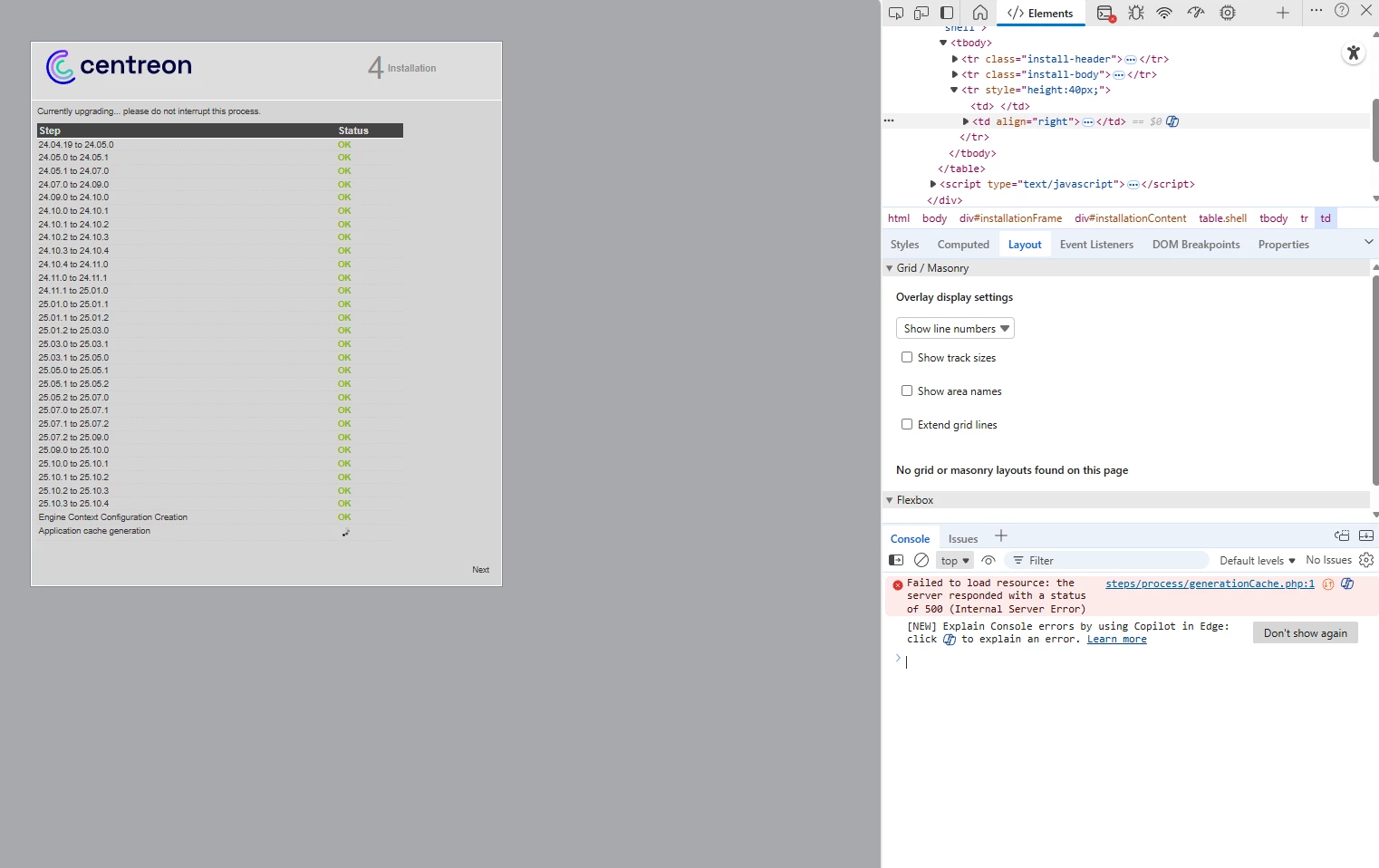Tick the Extend grid lines checkbox
The width and height of the screenshot is (1379, 868).
(907, 425)
